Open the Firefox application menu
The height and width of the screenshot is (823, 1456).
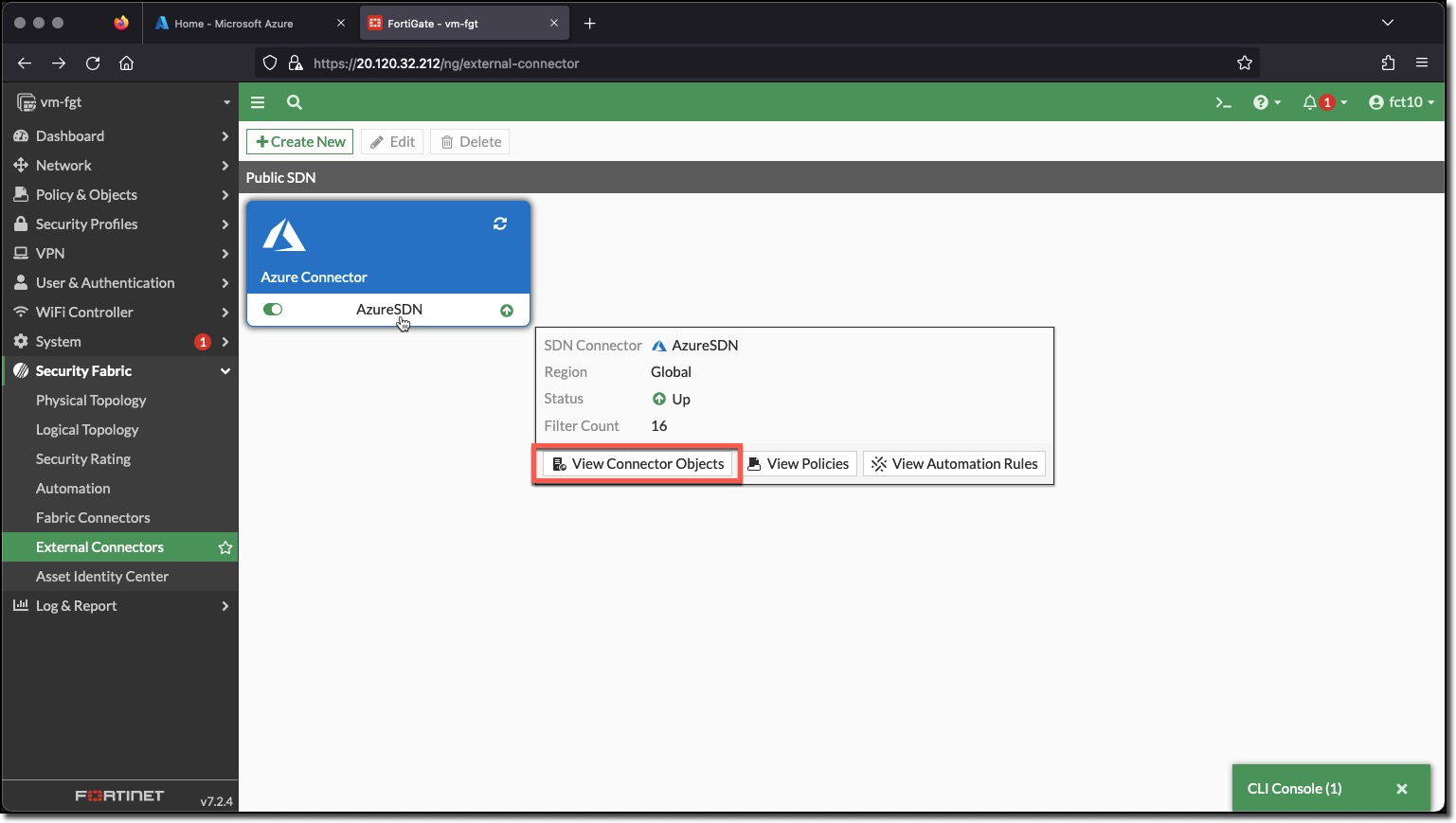pos(1422,63)
